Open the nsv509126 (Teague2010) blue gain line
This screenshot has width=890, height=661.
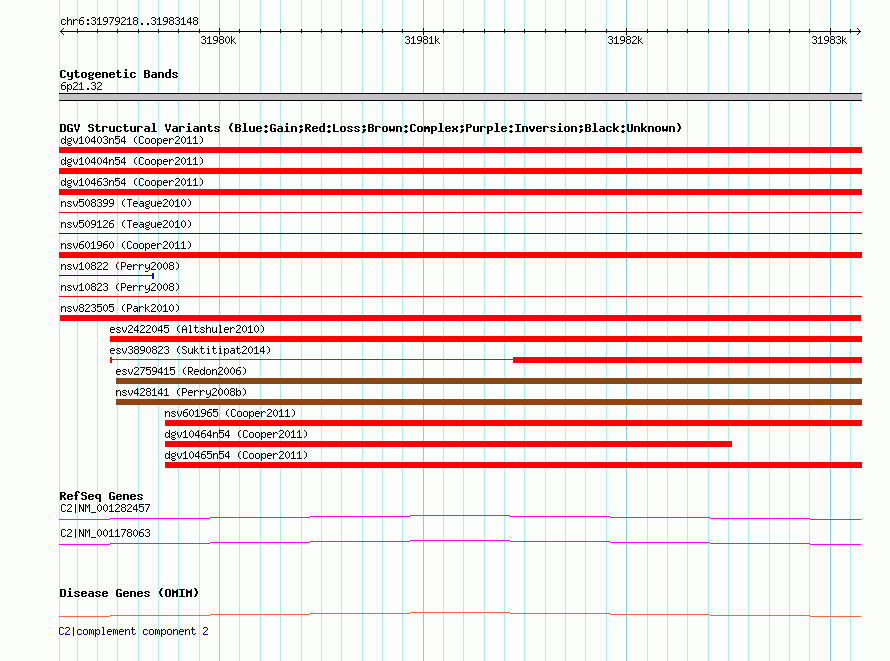pyautogui.click(x=460, y=233)
